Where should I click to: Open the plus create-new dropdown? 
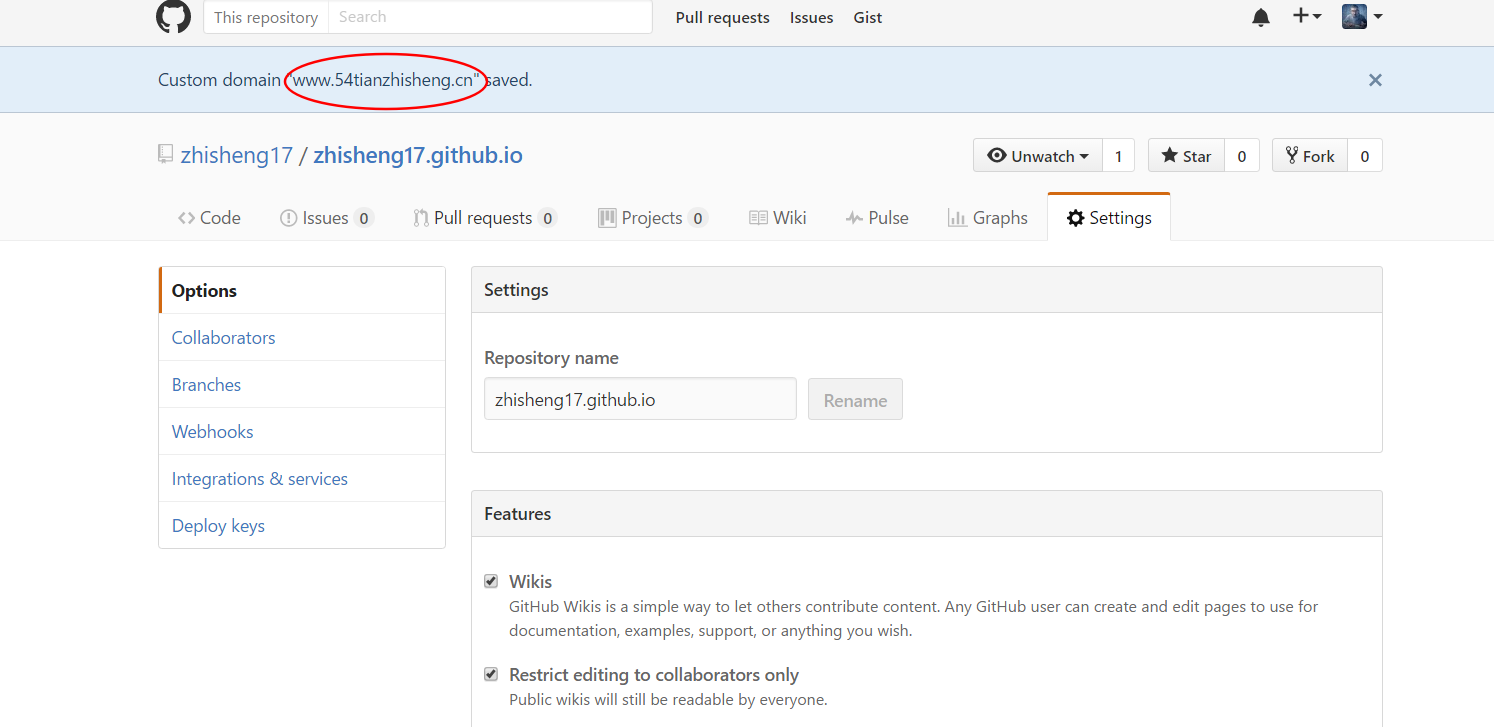[x=1307, y=16]
